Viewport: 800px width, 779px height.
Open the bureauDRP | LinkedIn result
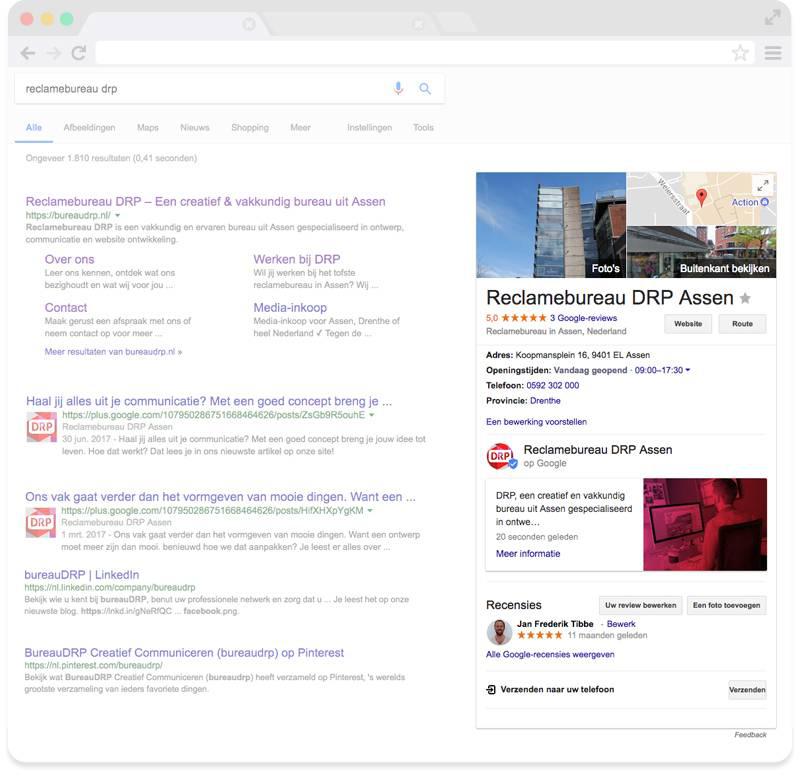(82, 574)
